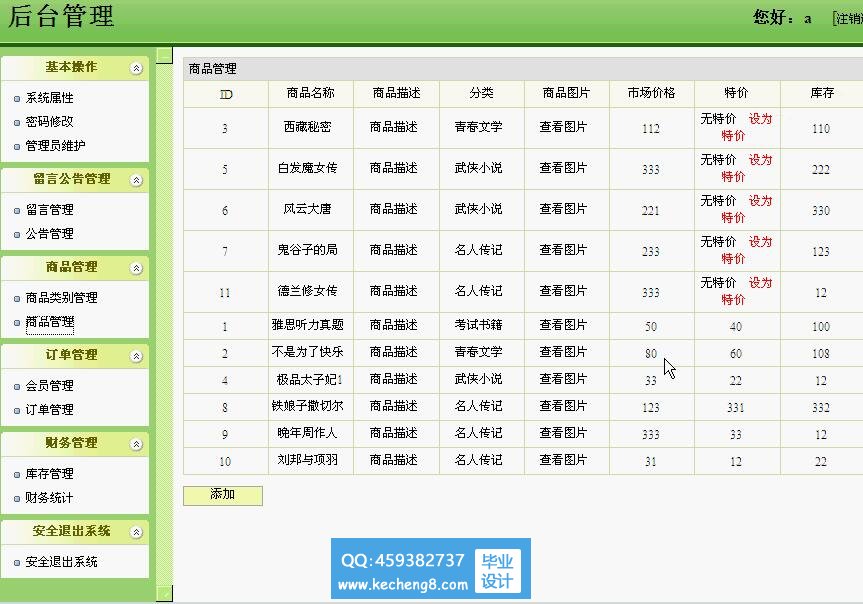View 商品描述 of 白发魔女传
This screenshot has width=863, height=604.
point(394,168)
